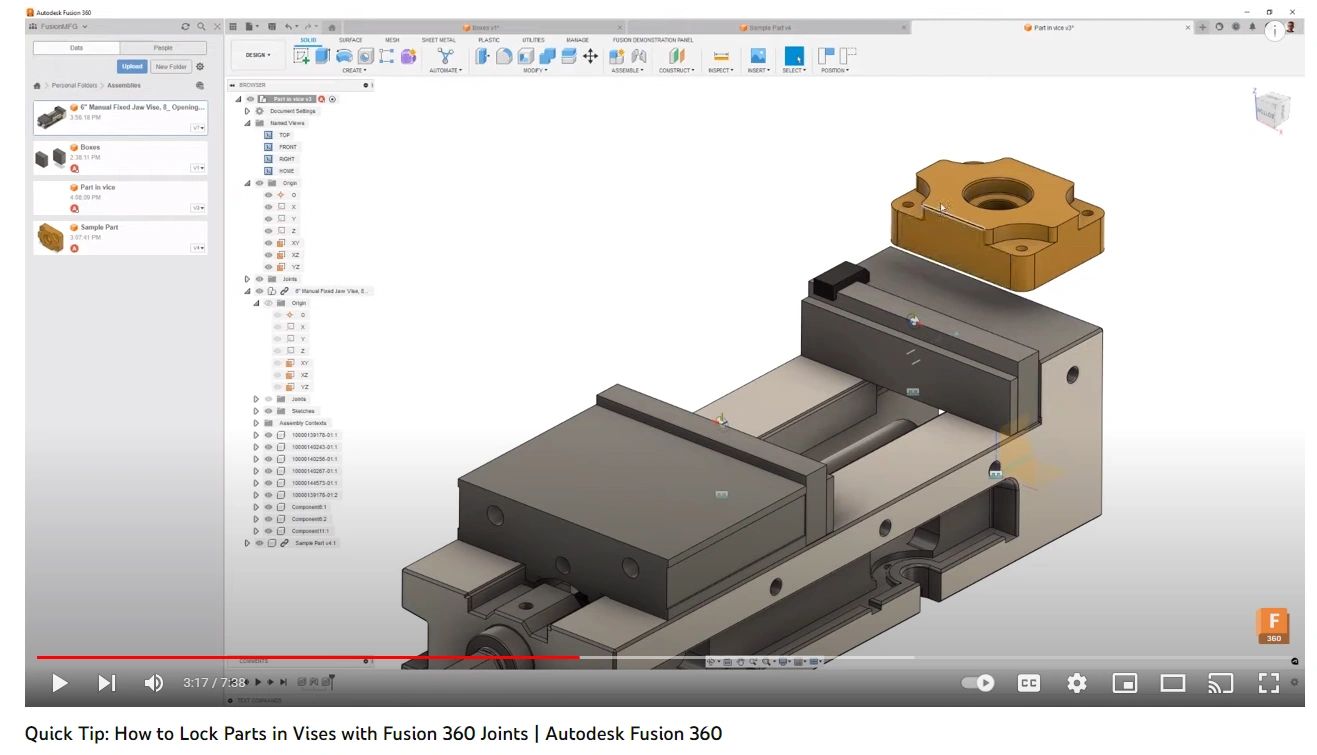Select the Create Sketch tool

[300, 56]
